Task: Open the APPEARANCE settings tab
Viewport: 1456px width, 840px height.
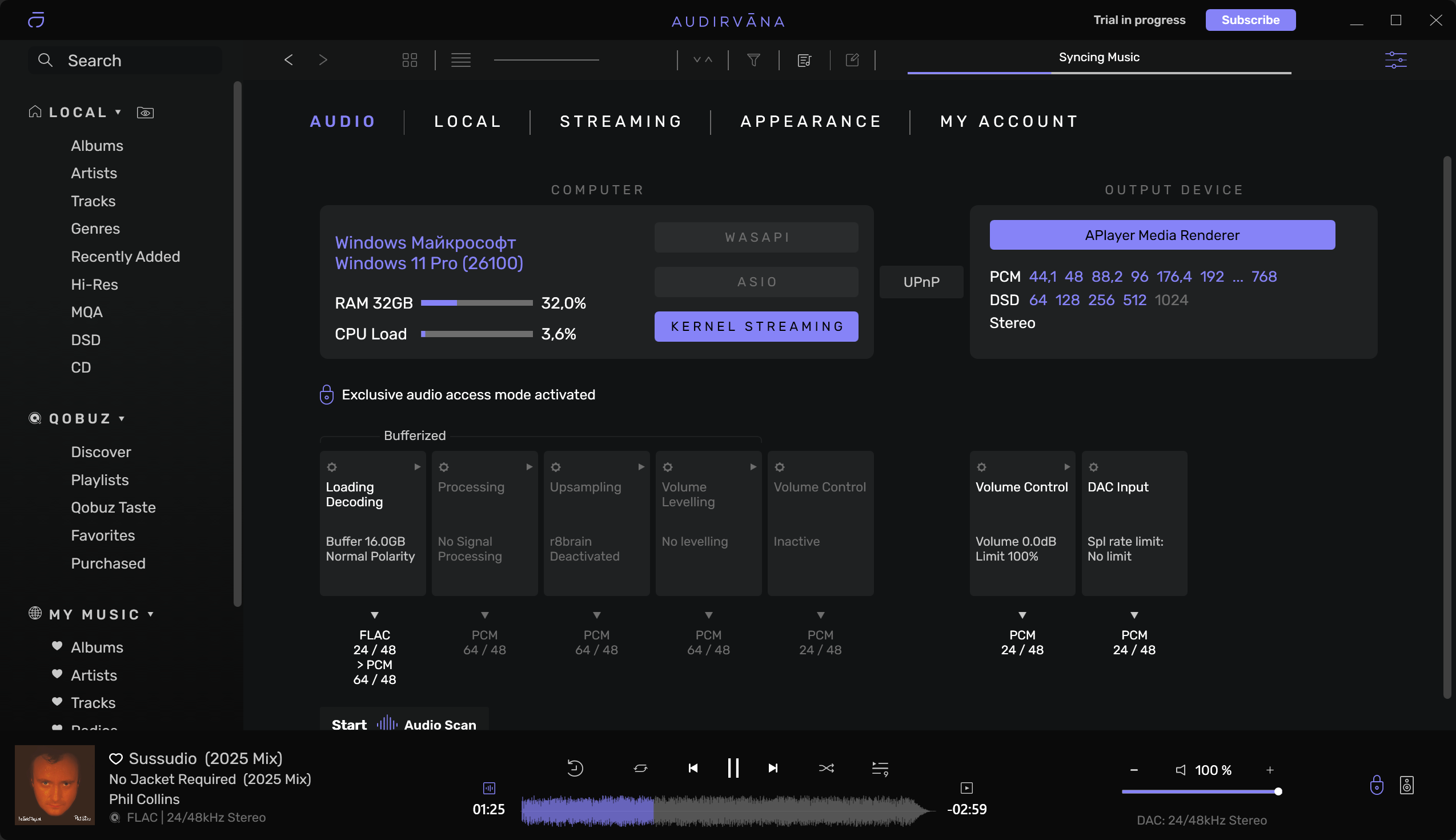Action: pos(811,121)
